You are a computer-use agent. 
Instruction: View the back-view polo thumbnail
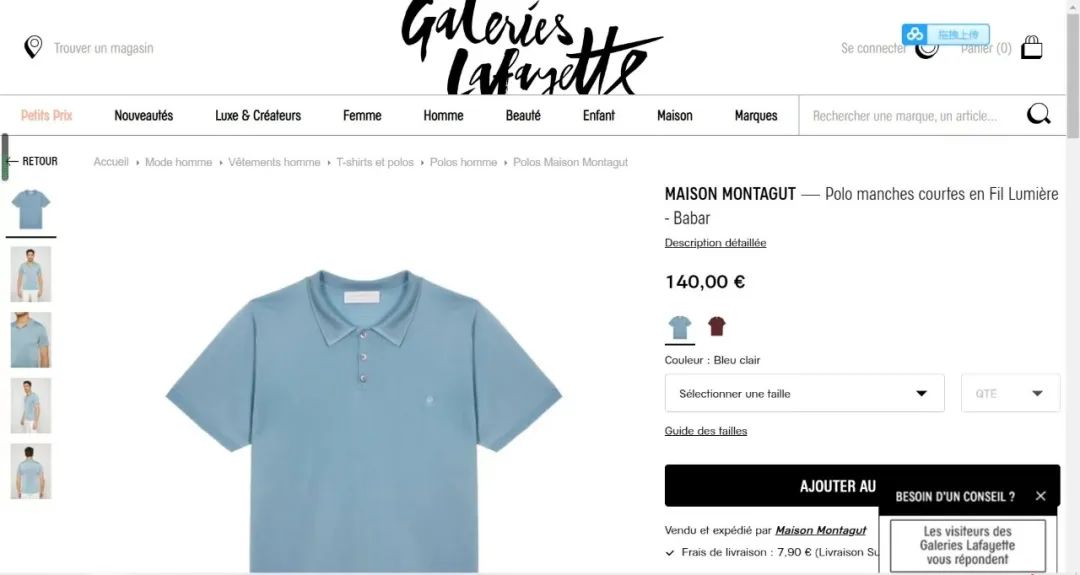(30, 471)
